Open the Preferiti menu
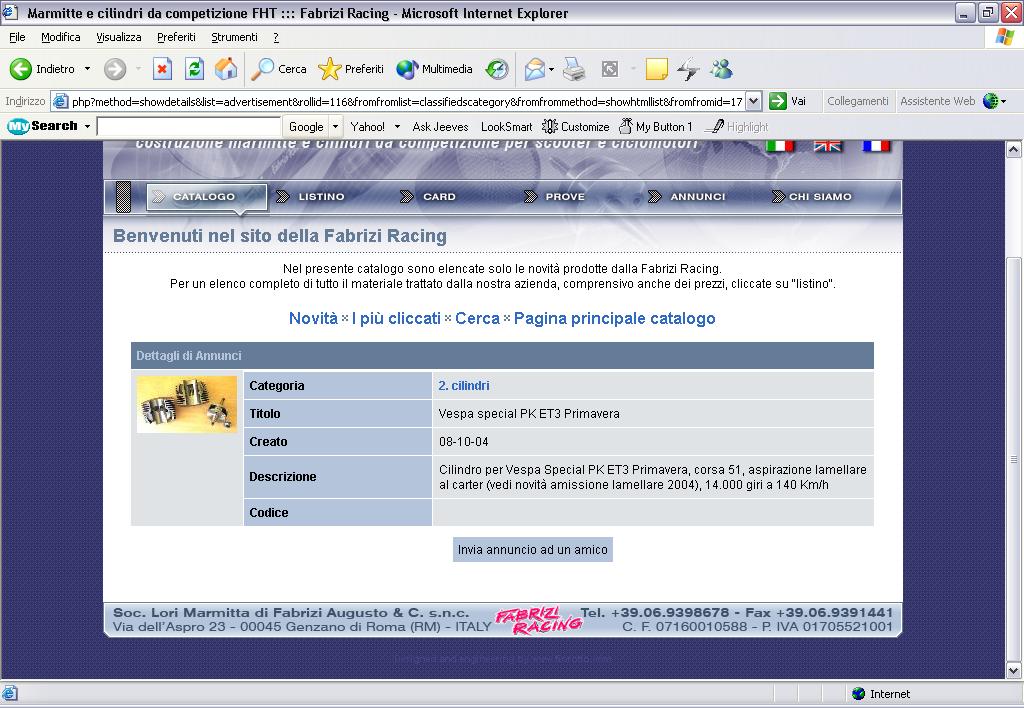Screen dimensions: 1024x708 [176, 37]
